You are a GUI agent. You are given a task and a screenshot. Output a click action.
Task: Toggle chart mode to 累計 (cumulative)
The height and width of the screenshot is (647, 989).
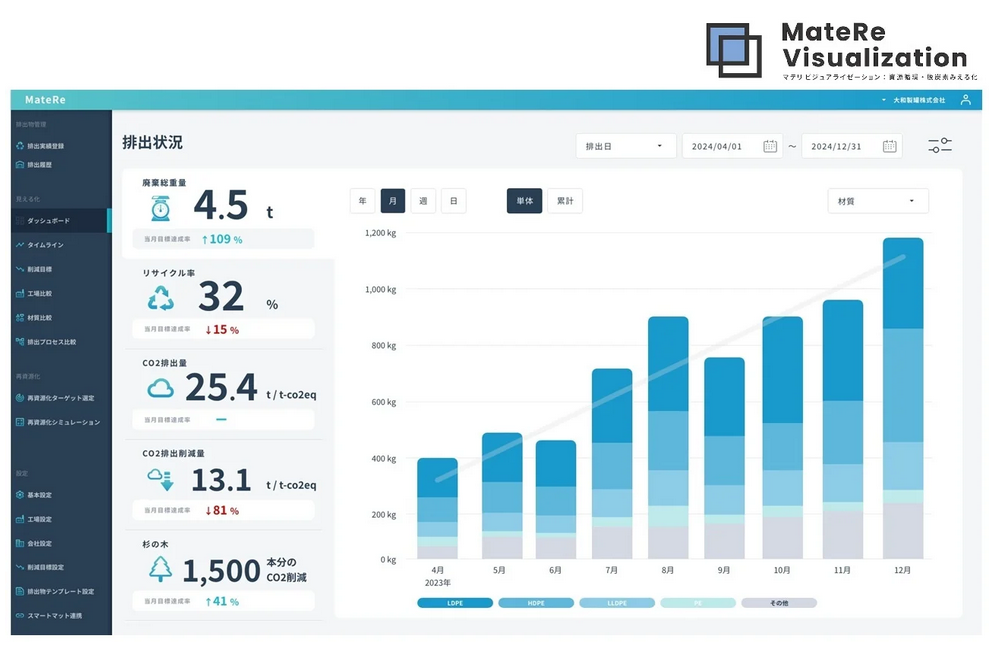click(x=565, y=201)
